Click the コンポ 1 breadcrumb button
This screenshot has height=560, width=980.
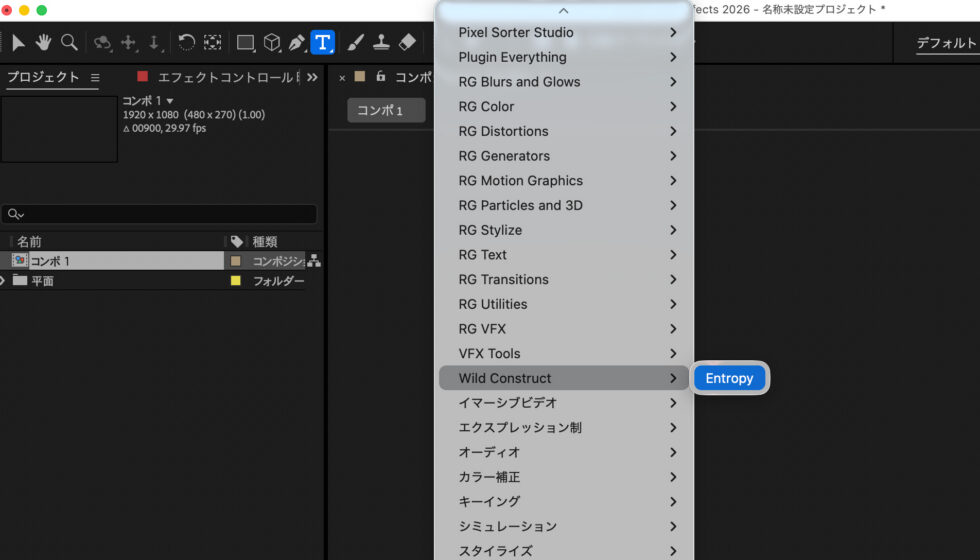(386, 111)
